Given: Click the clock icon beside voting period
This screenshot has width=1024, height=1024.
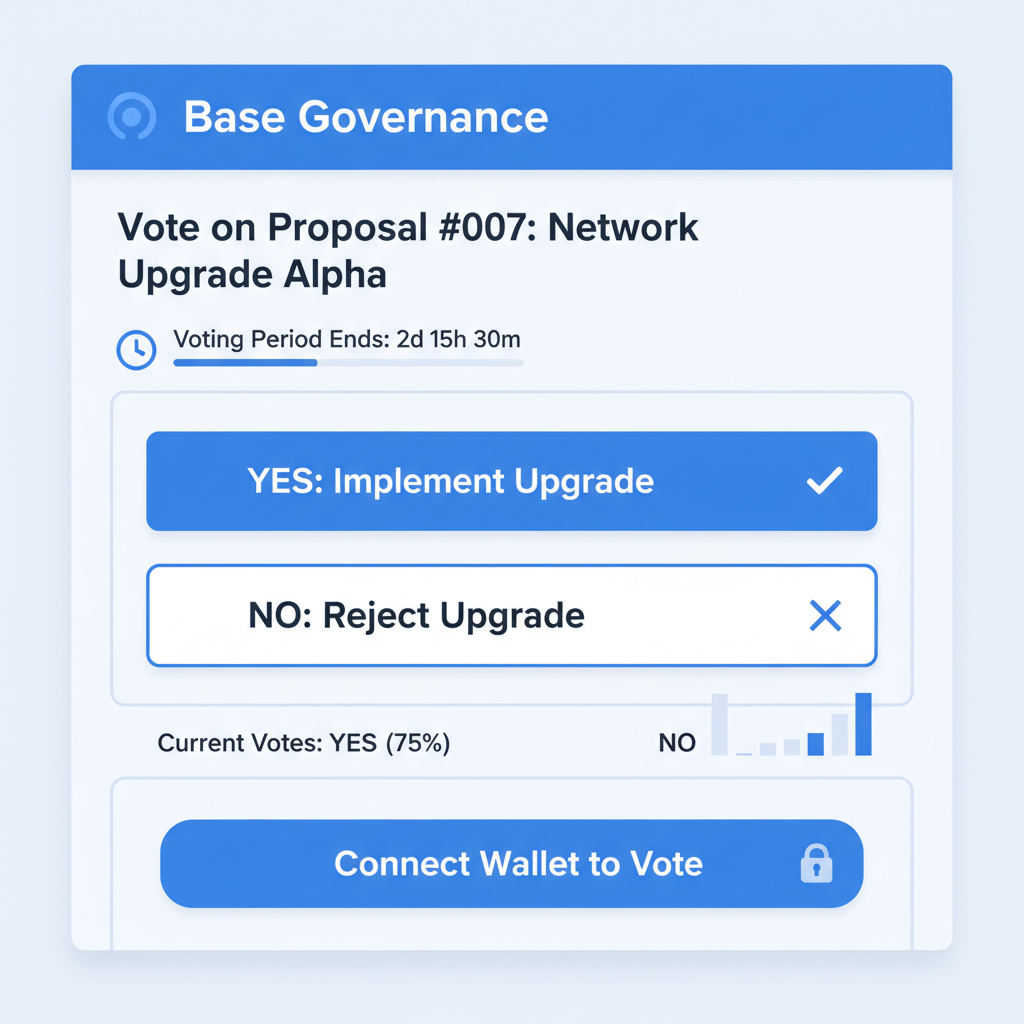Looking at the screenshot, I should pyautogui.click(x=136, y=350).
